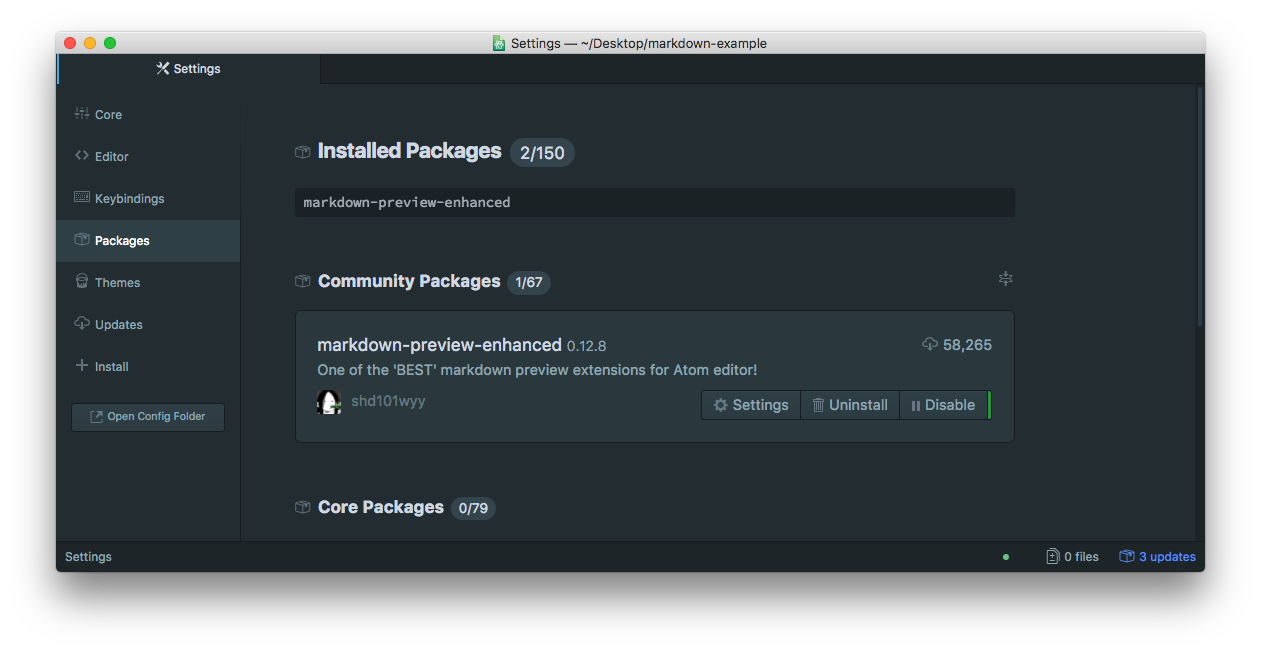Click the Keybindings keyboard icon
This screenshot has height=652, width=1261.
click(x=81, y=198)
